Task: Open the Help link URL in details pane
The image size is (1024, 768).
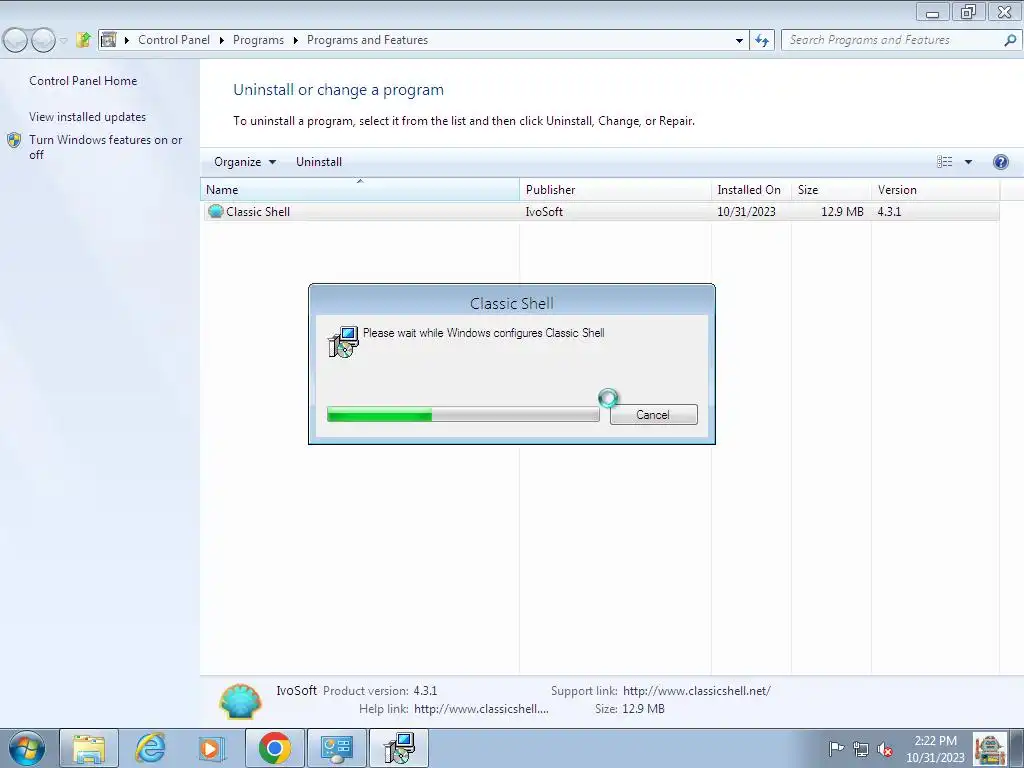Action: click(x=481, y=709)
